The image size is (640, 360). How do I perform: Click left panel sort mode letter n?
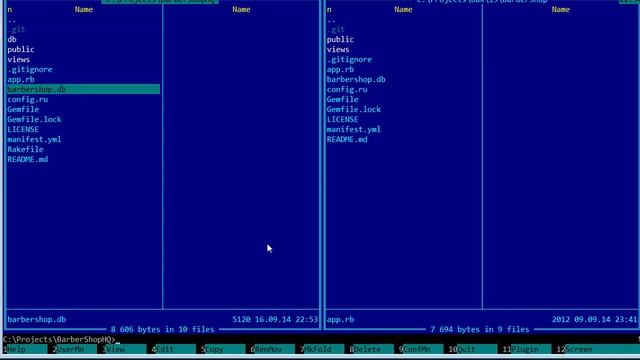click(9, 10)
